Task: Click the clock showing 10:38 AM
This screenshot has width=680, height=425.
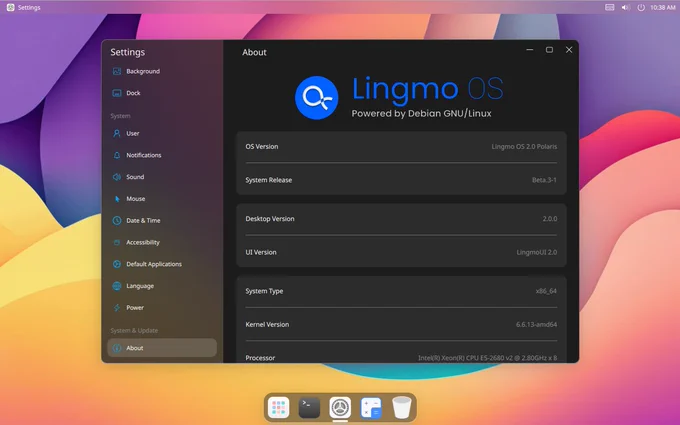Action: [x=662, y=7]
